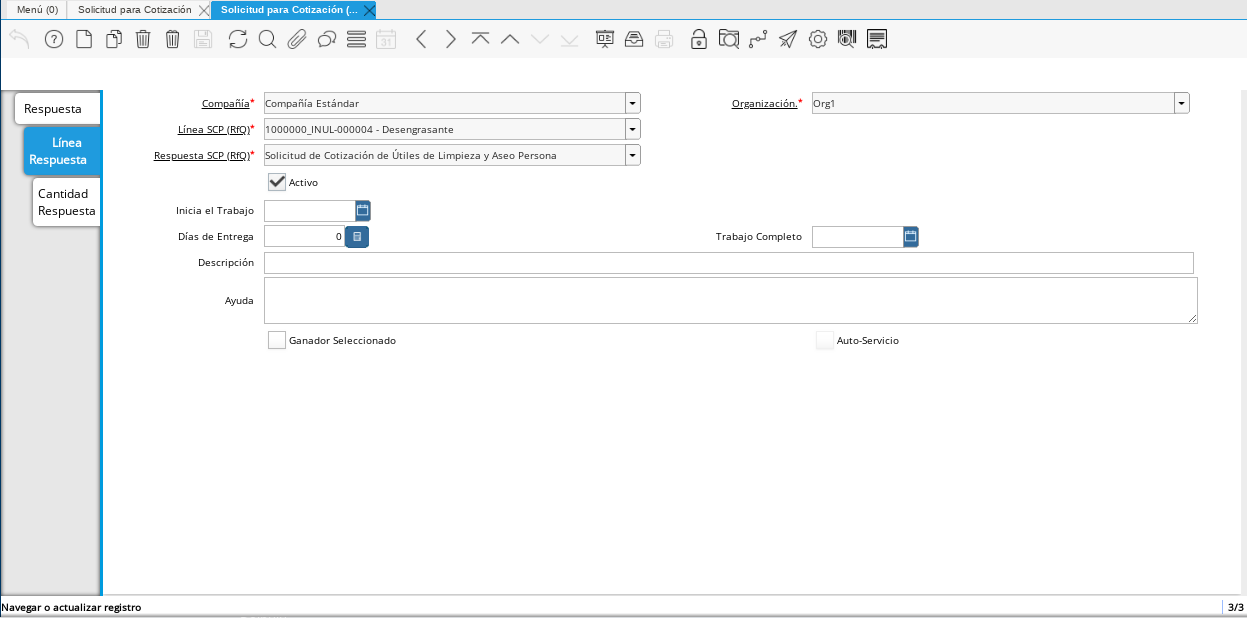Go to detail tab with right chevron

click(x=451, y=39)
